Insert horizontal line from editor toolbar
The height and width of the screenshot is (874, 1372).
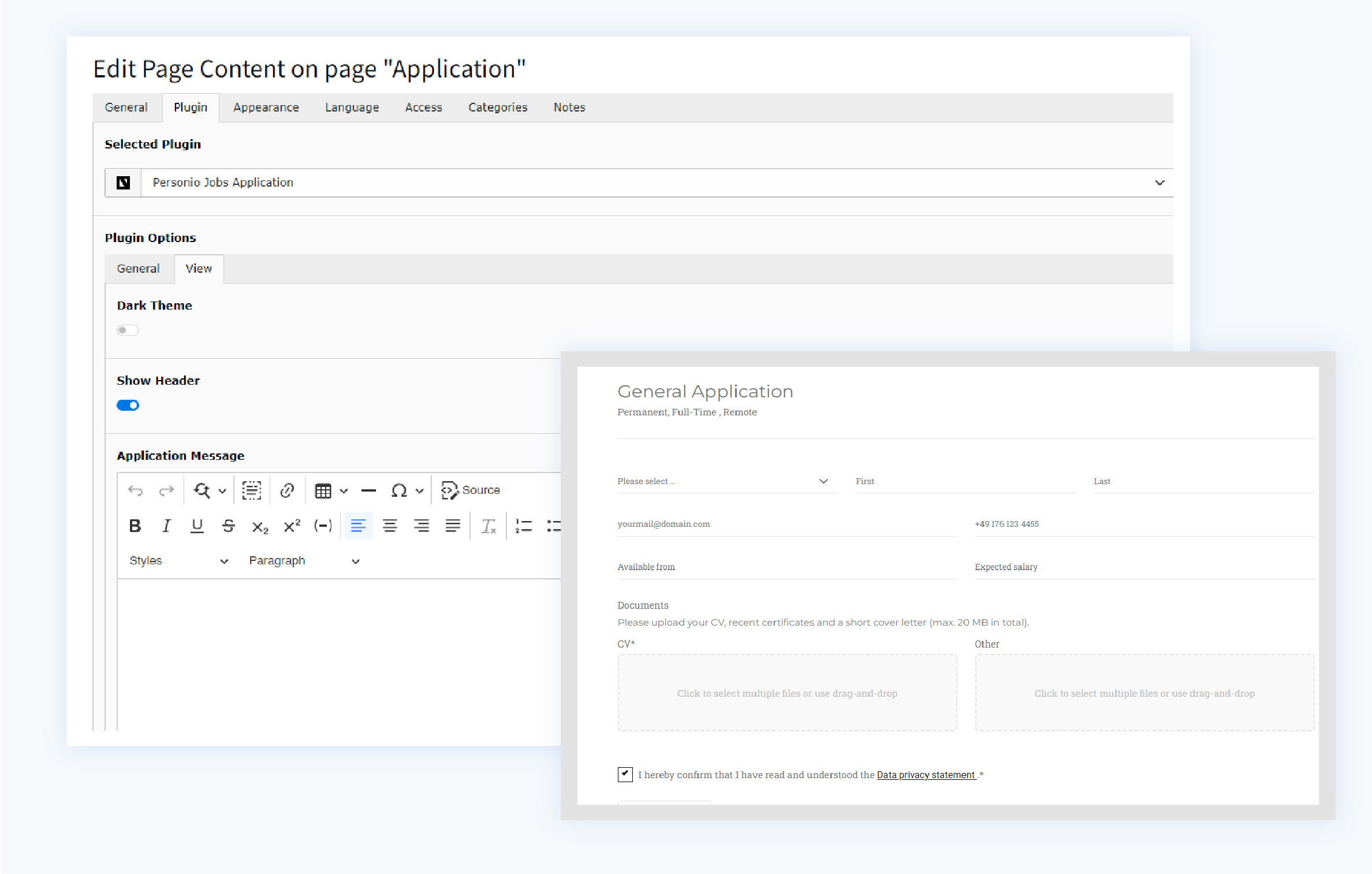[368, 490]
